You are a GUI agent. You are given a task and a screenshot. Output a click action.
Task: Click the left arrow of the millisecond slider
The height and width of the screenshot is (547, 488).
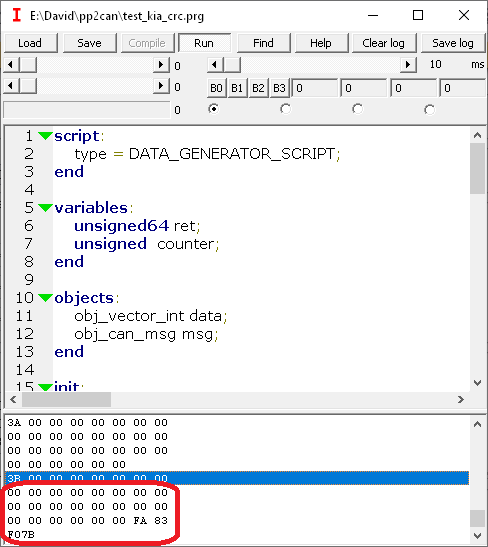pos(215,65)
